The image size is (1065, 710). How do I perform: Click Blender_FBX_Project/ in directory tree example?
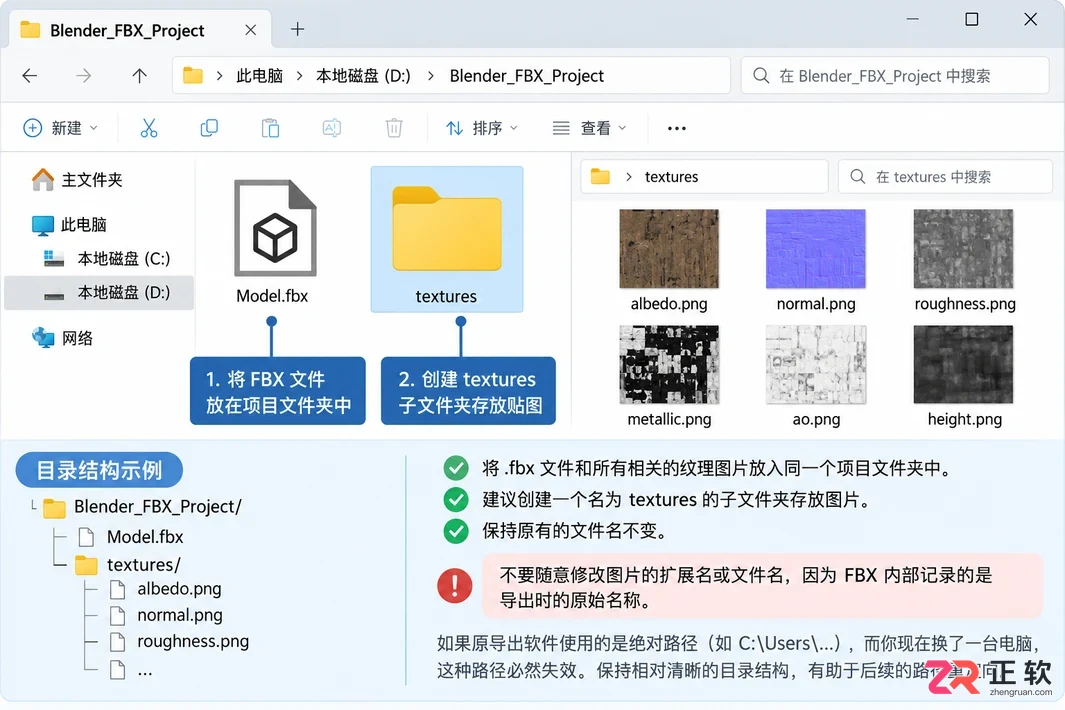click(158, 506)
